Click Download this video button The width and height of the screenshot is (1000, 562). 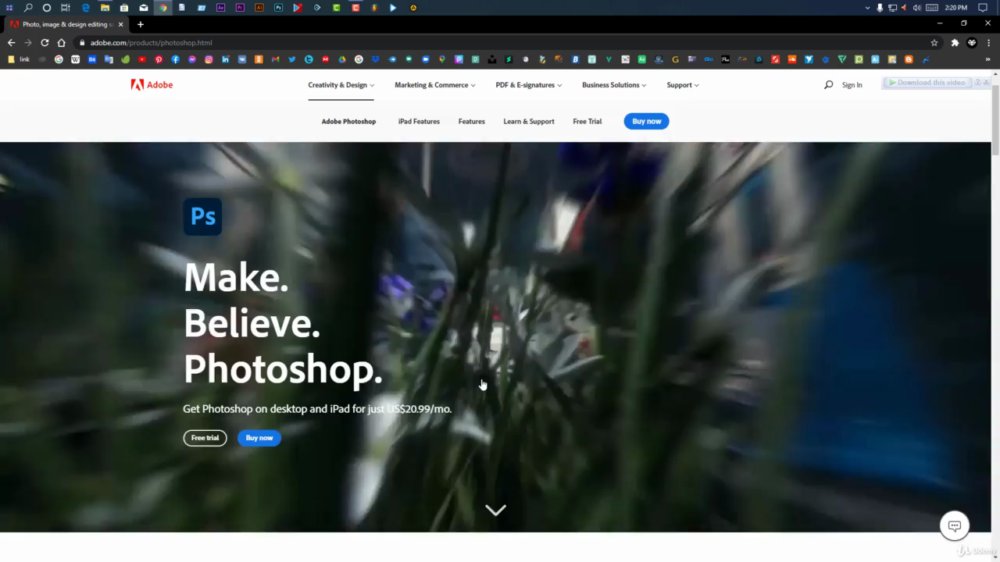pyautogui.click(x=927, y=82)
